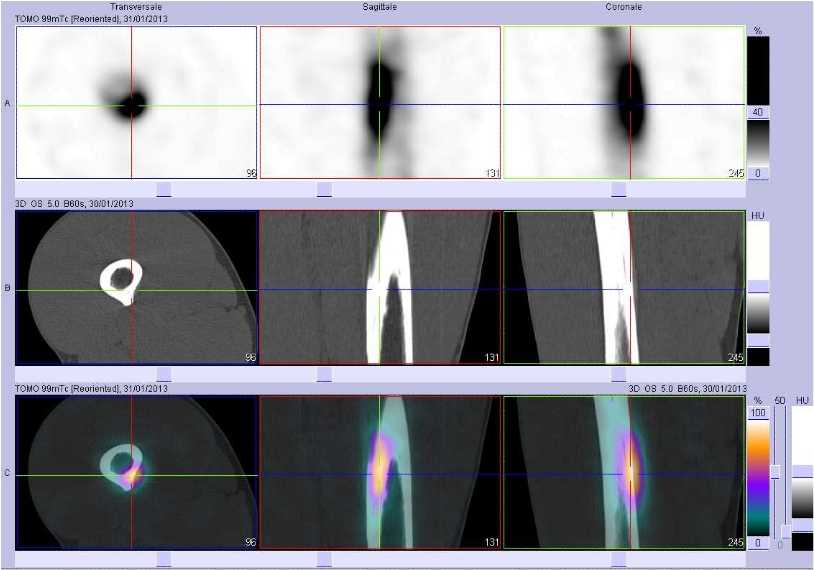Click the 3D OS 5.0 B60s label at row C right
Viewport: 814px width, 570px height.
click(687, 388)
